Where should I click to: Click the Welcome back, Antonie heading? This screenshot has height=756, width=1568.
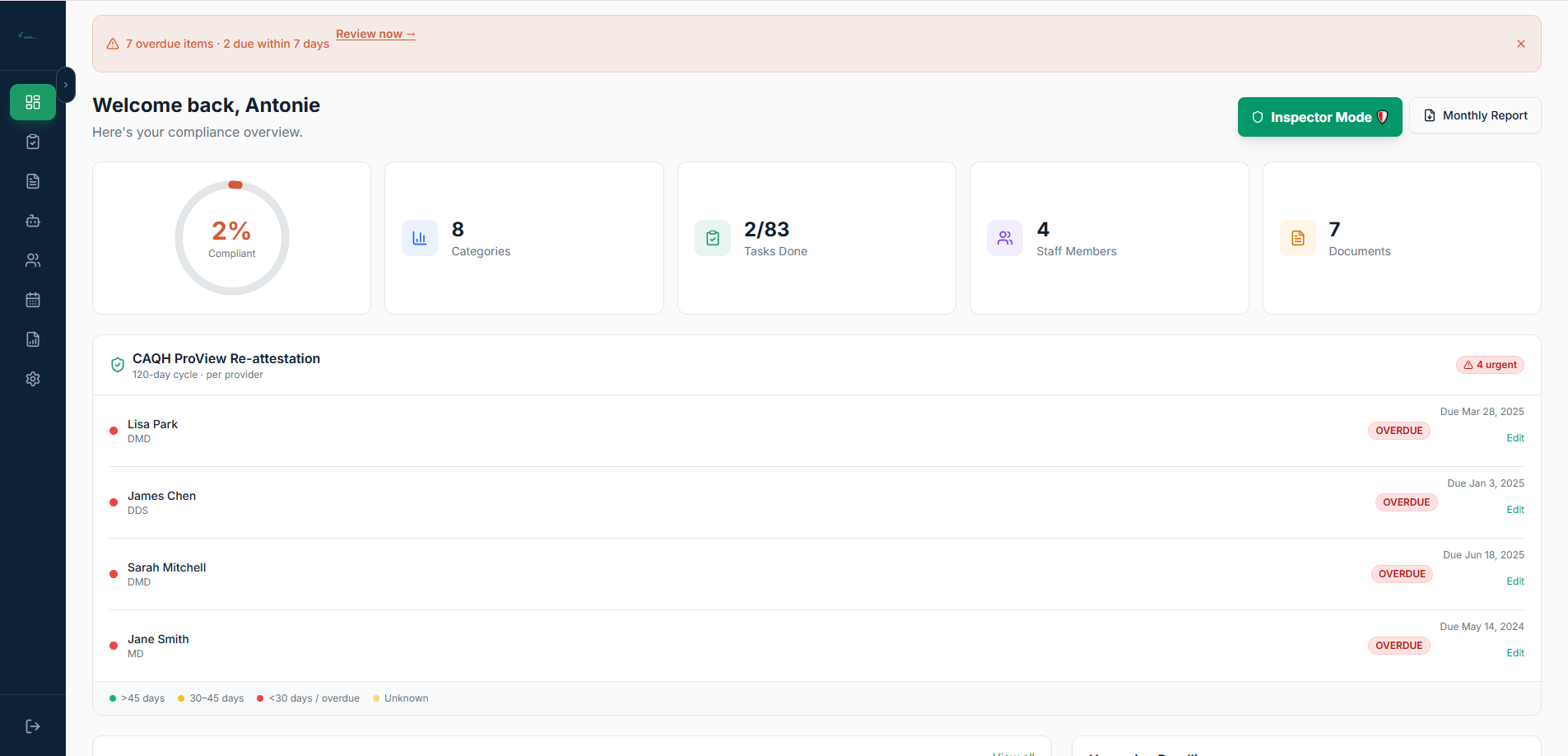click(206, 105)
